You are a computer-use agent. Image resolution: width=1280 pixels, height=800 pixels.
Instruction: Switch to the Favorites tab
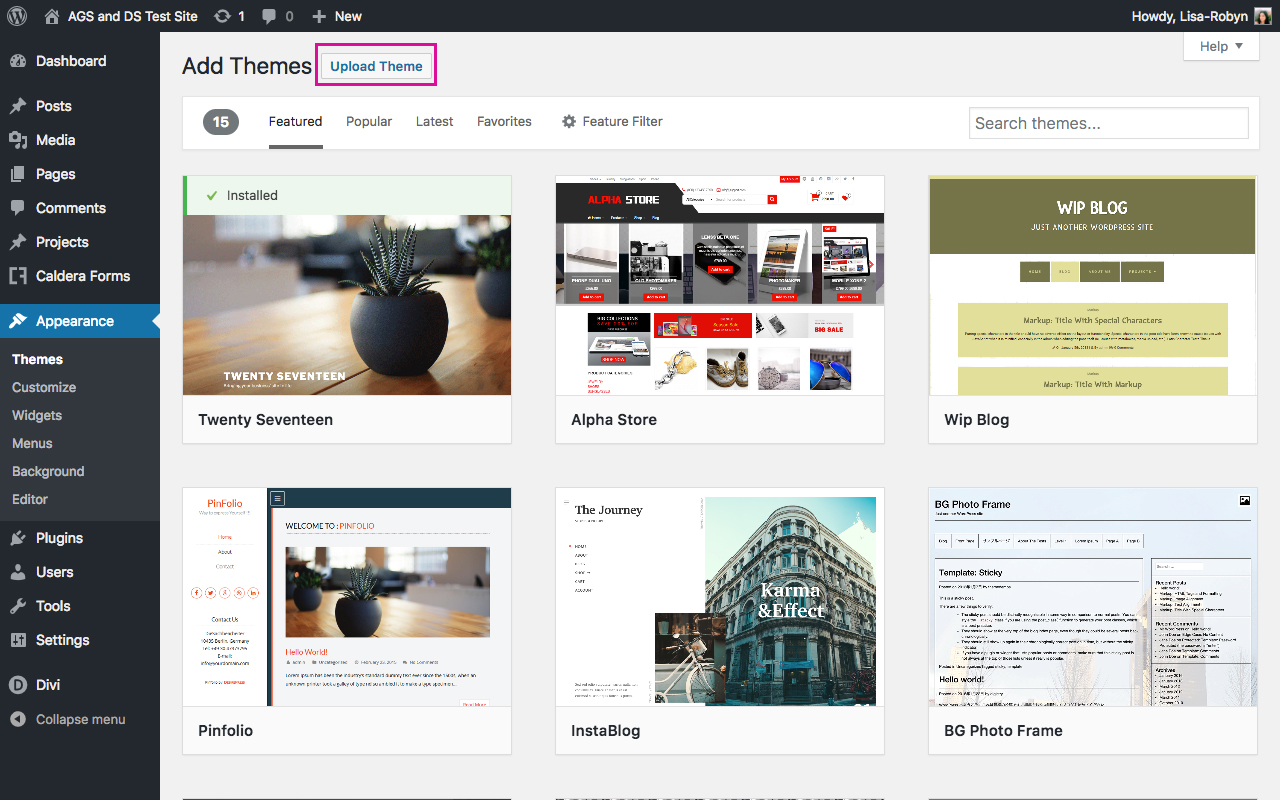(x=504, y=122)
